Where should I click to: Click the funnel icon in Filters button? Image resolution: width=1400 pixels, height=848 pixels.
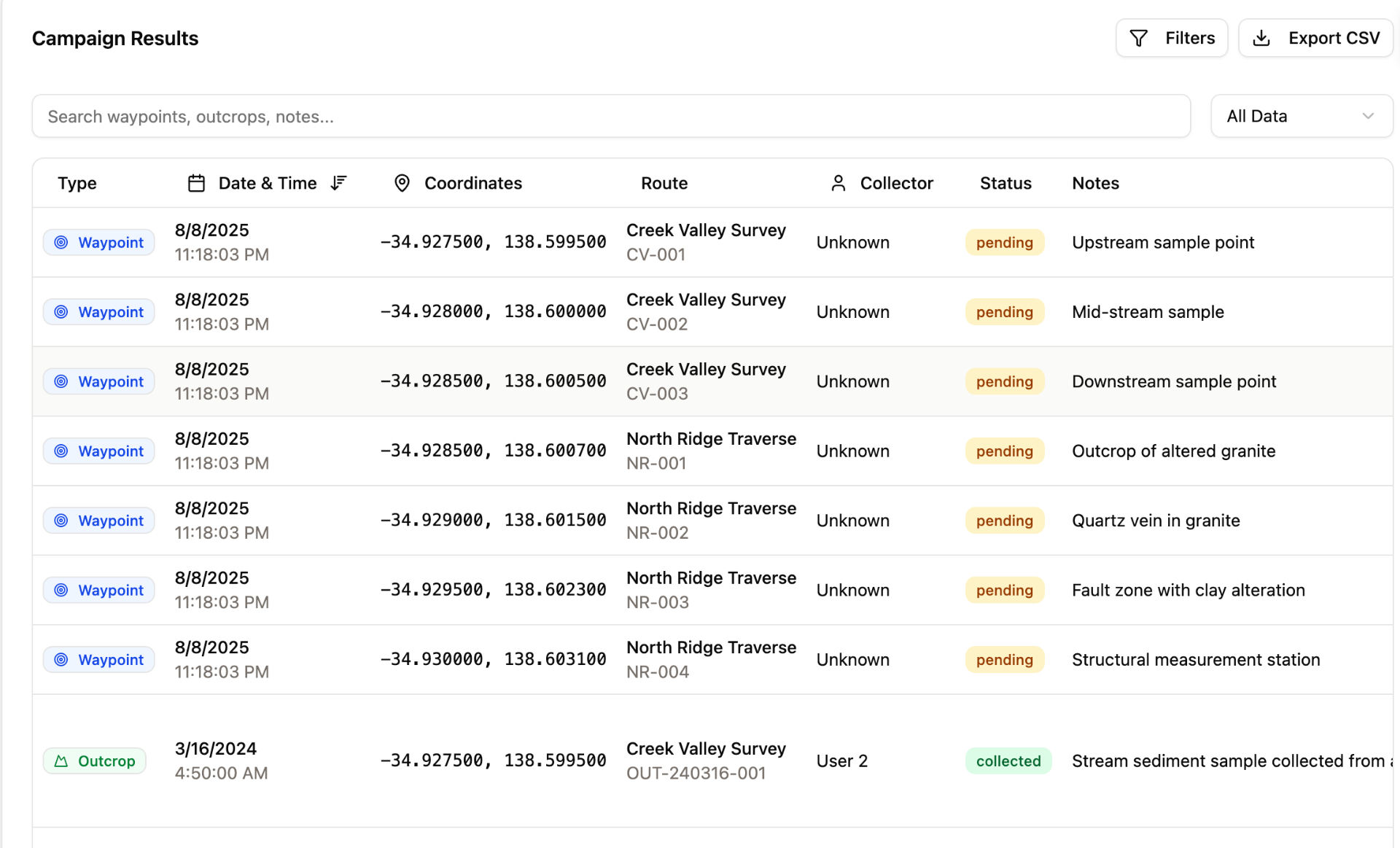click(1138, 38)
